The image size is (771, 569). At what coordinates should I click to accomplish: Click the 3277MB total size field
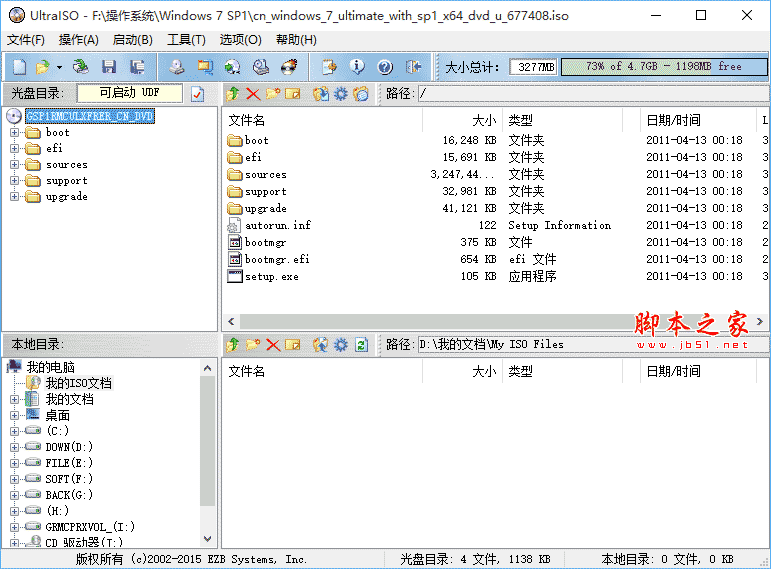(x=533, y=67)
